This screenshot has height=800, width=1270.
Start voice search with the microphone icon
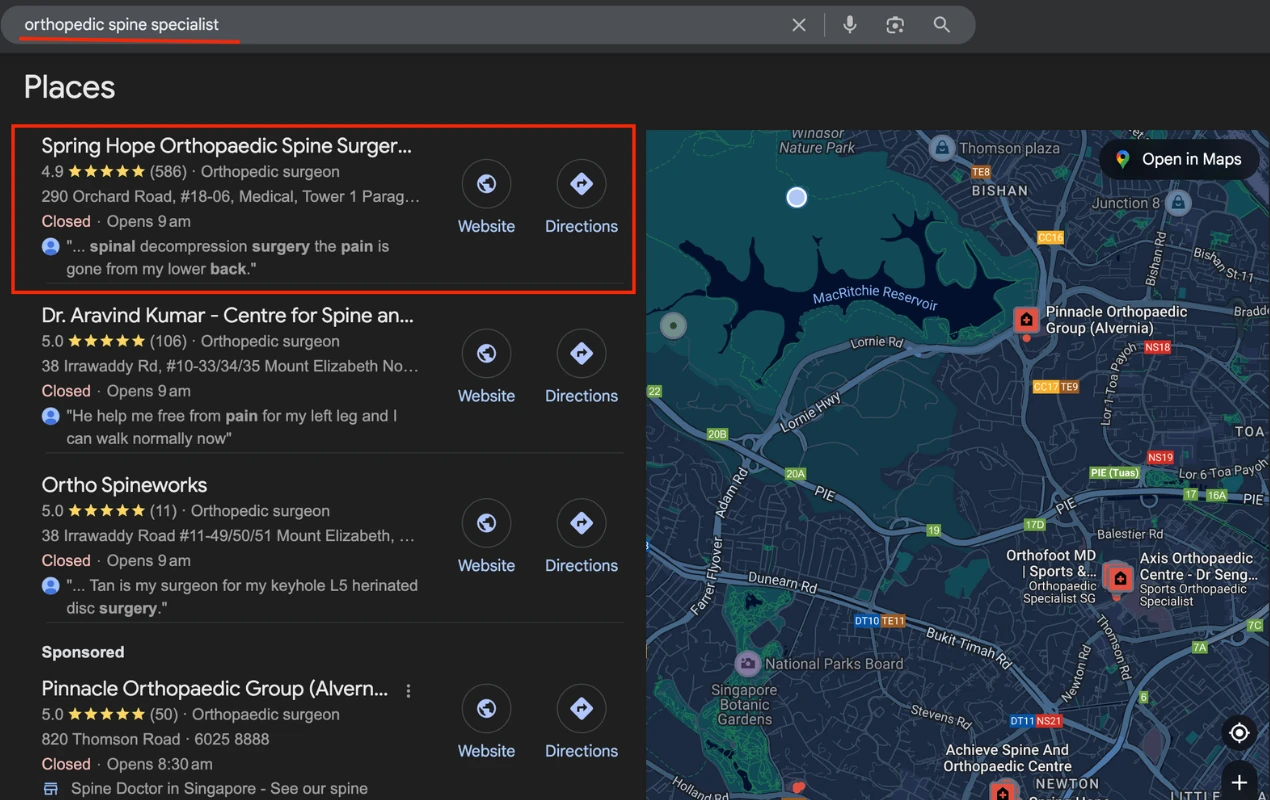[x=850, y=25]
